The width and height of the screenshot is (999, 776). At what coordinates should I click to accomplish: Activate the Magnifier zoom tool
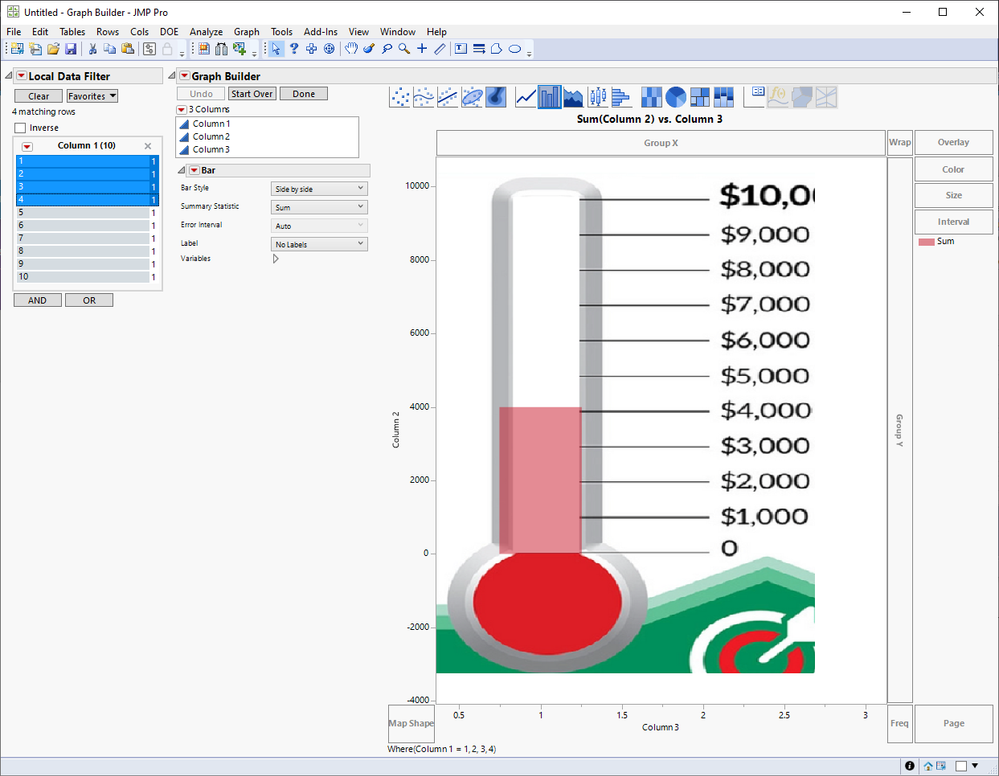click(404, 48)
